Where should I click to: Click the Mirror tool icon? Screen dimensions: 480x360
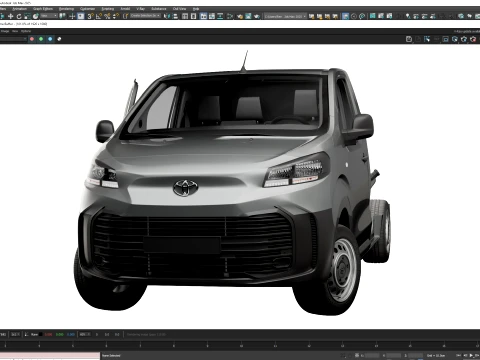click(x=167, y=16)
